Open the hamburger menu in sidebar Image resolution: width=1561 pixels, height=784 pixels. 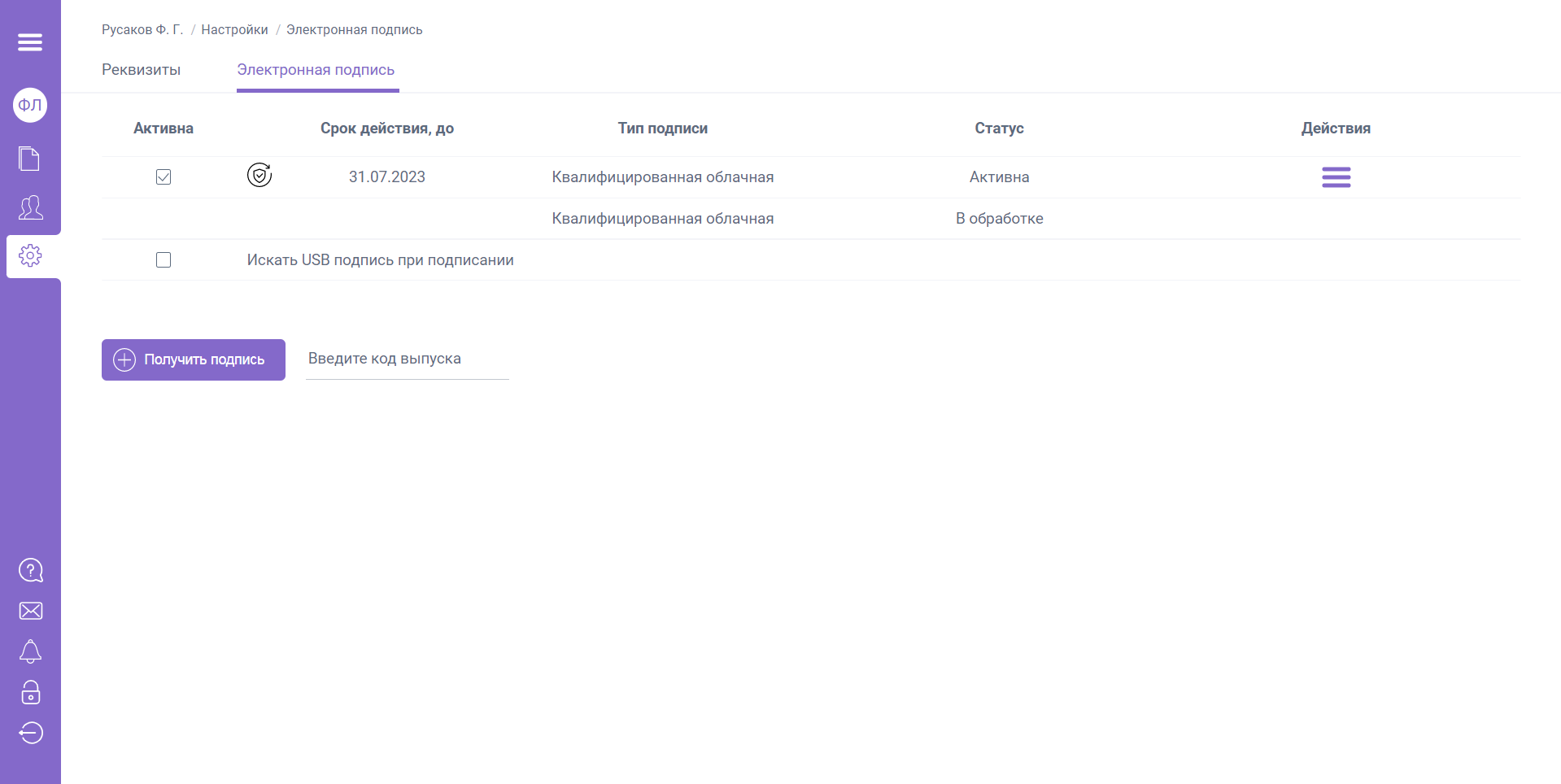[x=30, y=42]
